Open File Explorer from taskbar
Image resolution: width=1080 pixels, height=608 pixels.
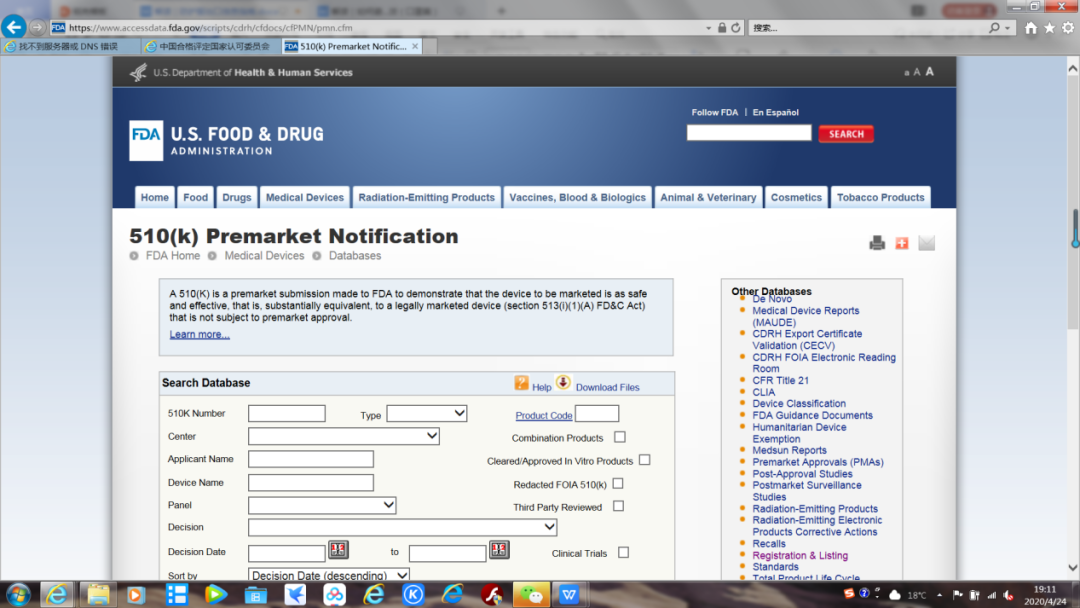click(x=98, y=595)
